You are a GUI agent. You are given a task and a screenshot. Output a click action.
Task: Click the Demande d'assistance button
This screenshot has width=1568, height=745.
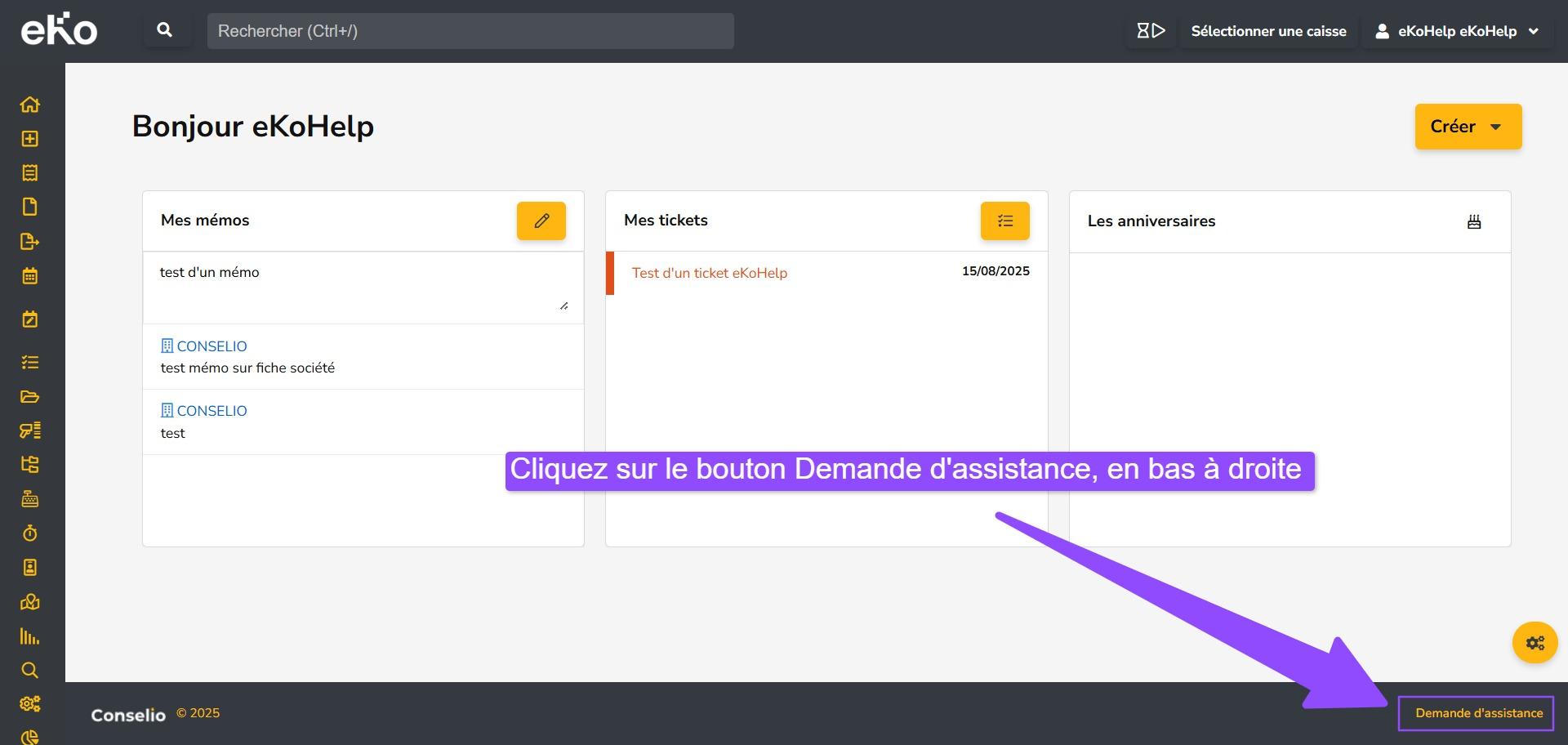tap(1475, 712)
